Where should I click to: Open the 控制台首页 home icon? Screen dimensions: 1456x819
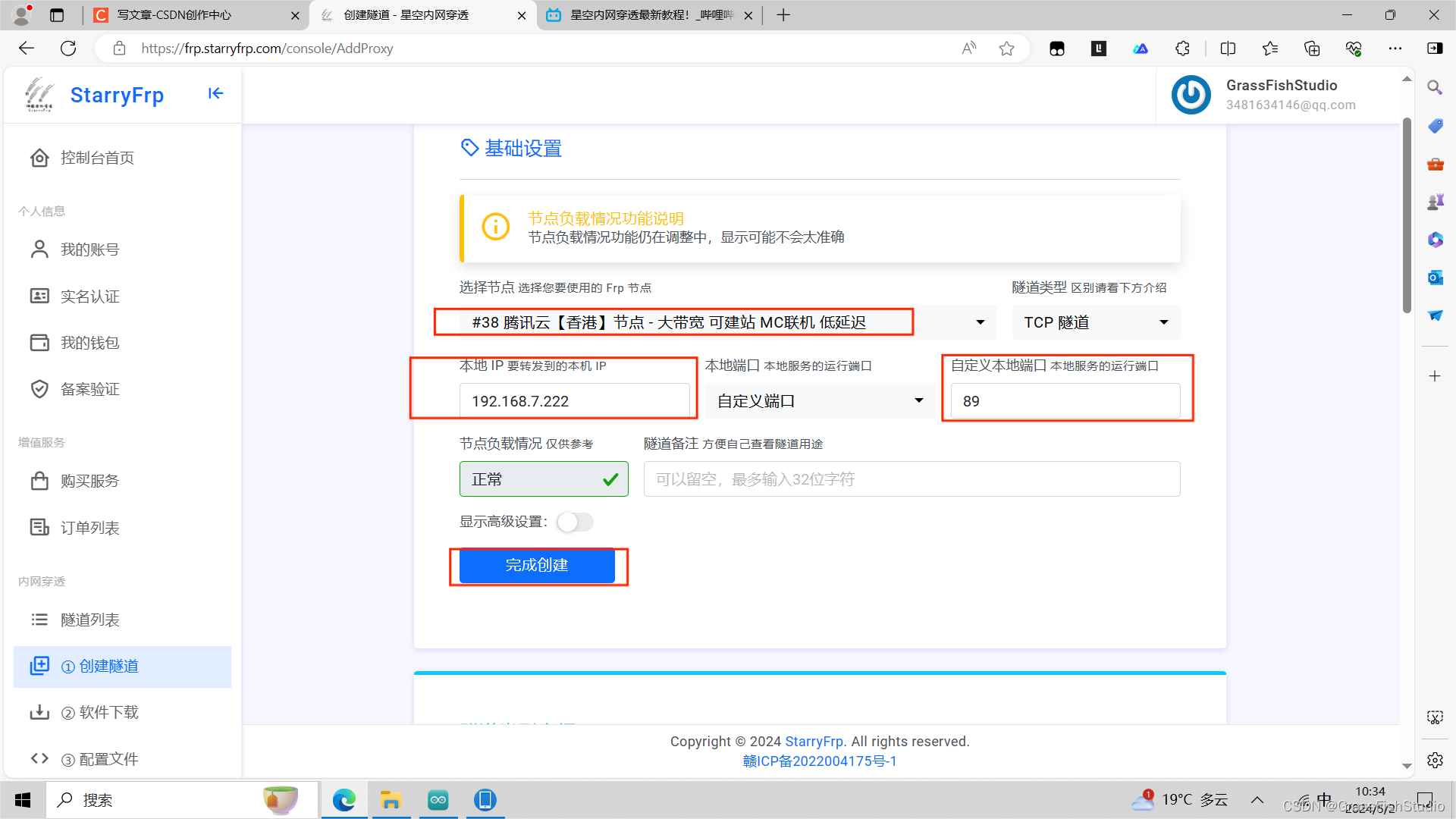pos(39,158)
